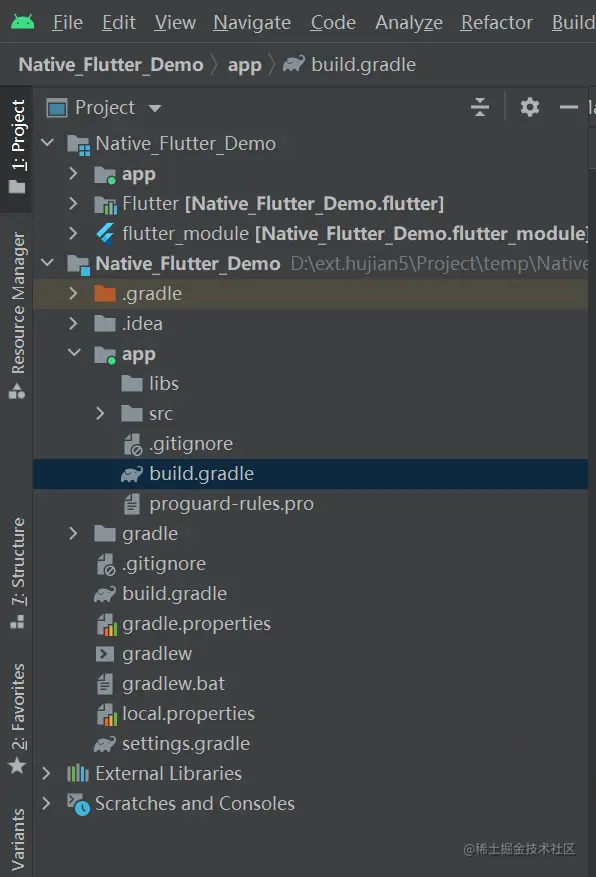Select the libs folder

pyautogui.click(x=164, y=384)
